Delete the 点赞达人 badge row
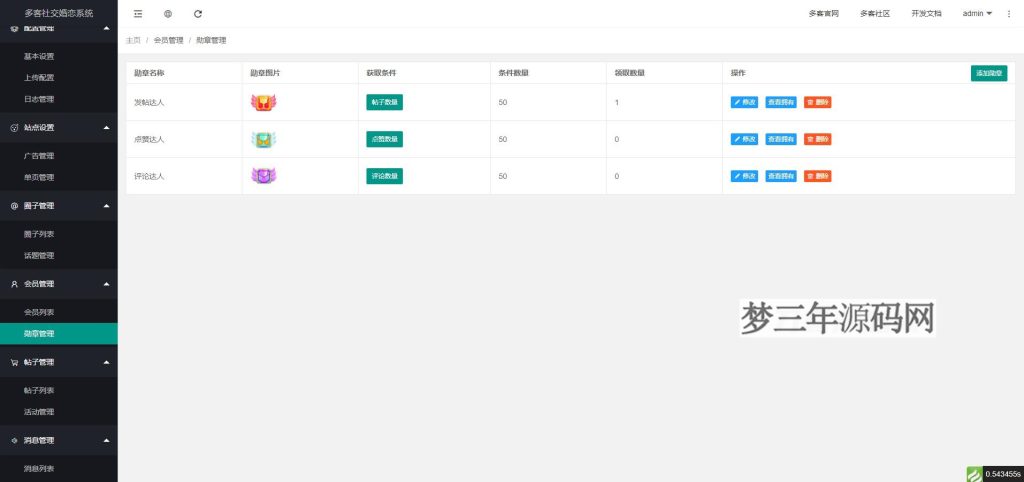The image size is (1024, 482). pos(817,139)
